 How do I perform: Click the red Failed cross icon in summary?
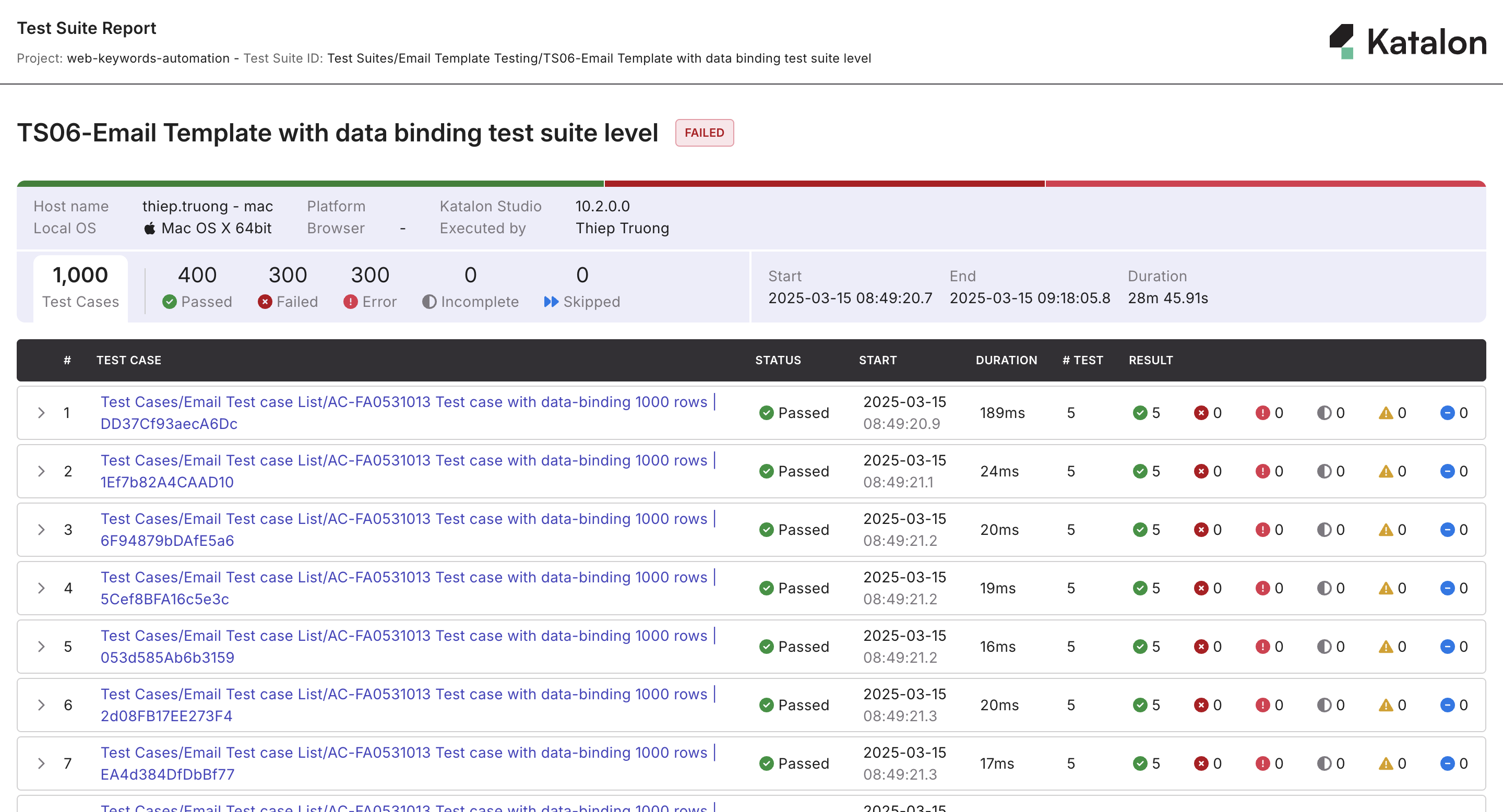[x=265, y=302]
